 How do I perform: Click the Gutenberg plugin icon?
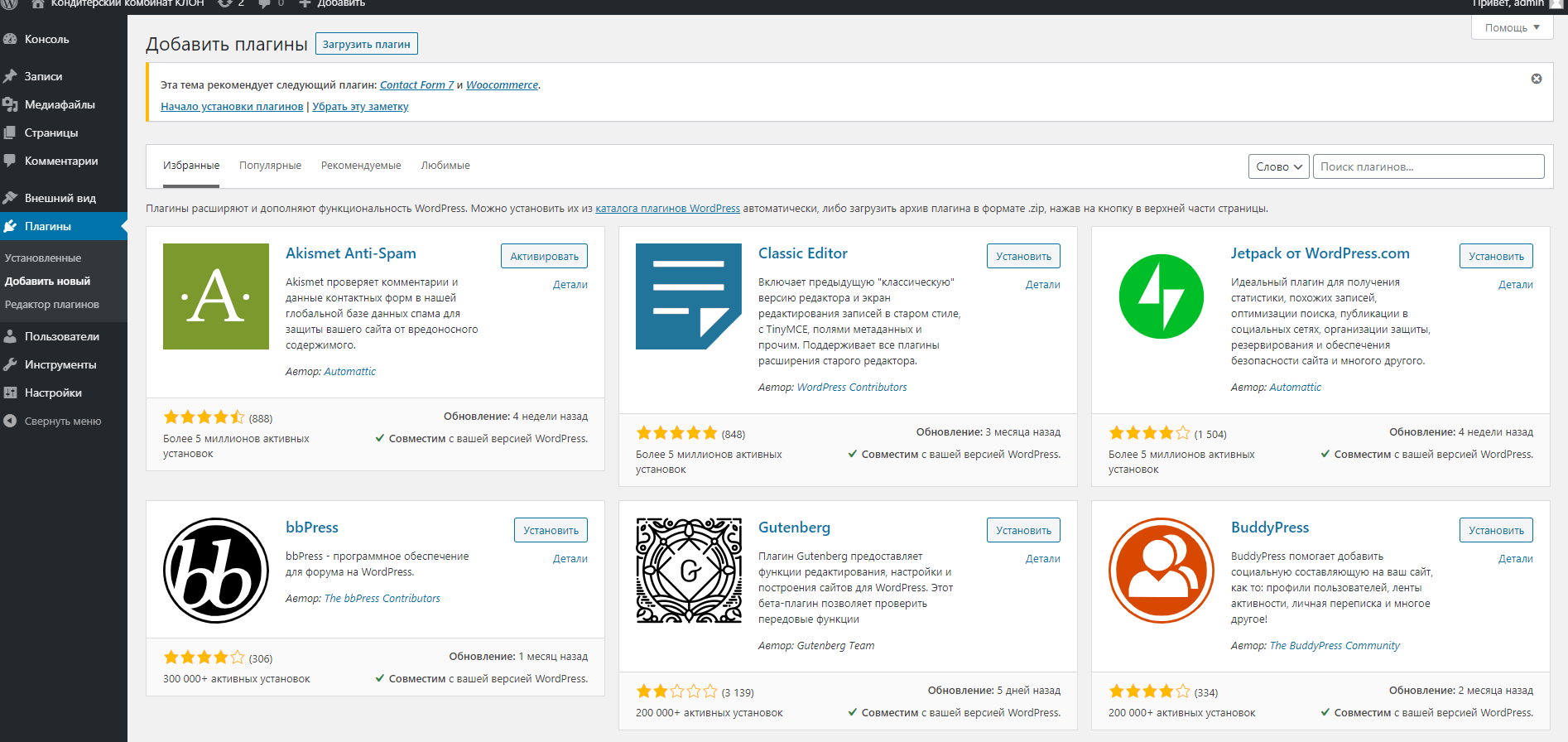click(689, 571)
